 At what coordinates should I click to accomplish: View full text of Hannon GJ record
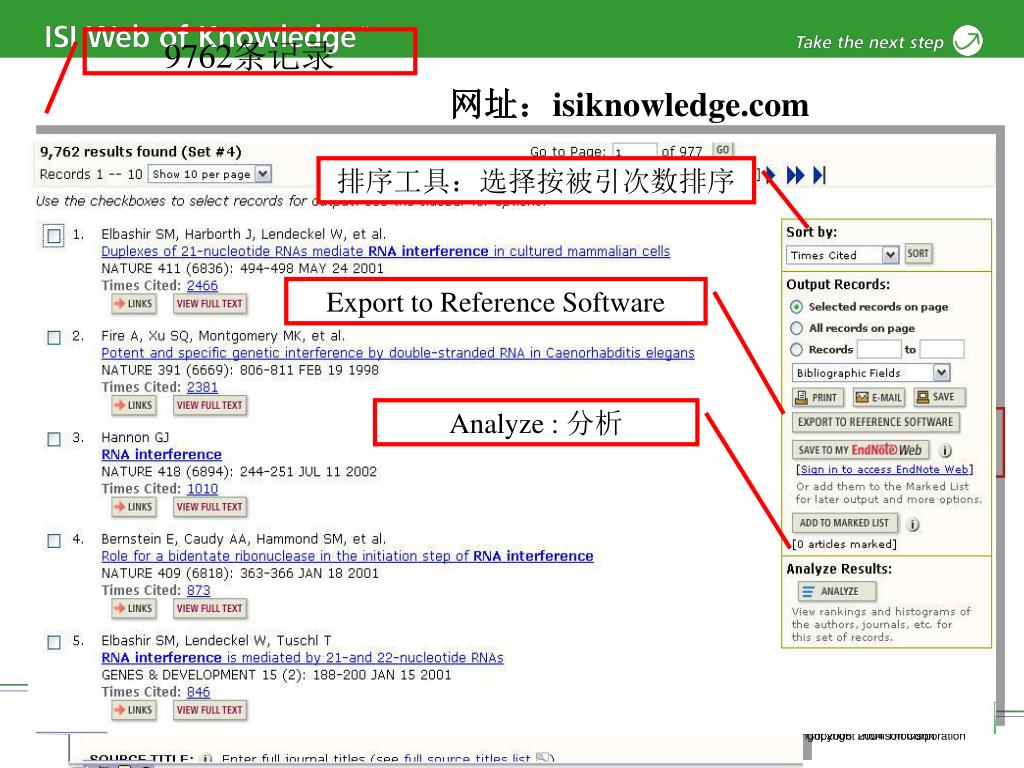click(x=210, y=507)
